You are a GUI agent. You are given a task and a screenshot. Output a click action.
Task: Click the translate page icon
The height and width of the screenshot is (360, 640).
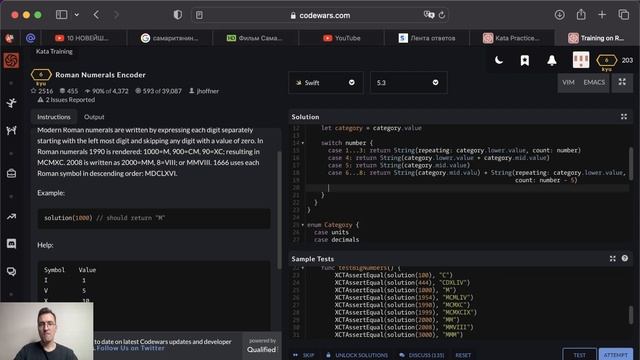429,15
